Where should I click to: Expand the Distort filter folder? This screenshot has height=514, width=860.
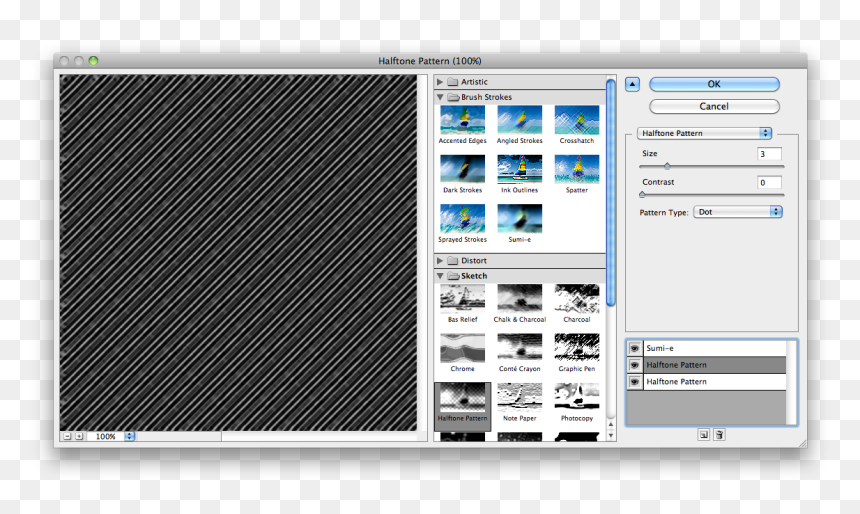pos(440,261)
